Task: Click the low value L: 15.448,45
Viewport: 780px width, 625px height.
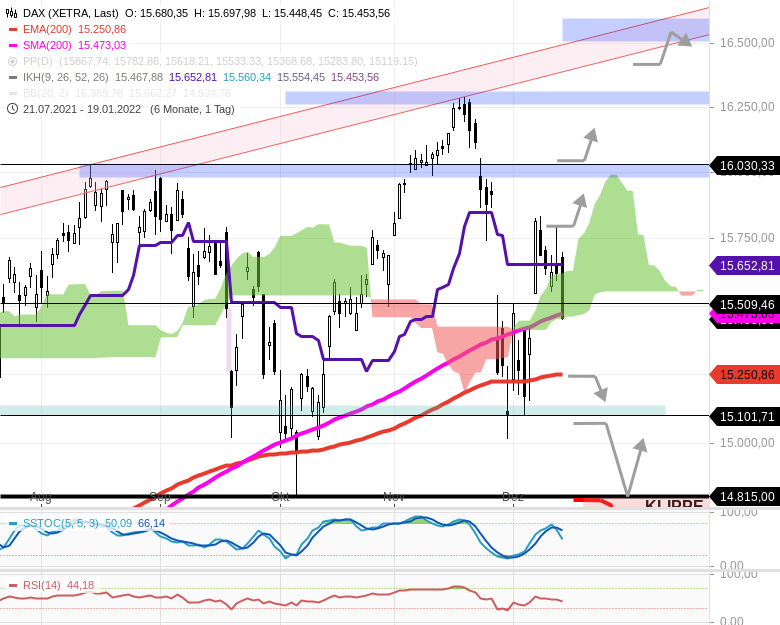Action: pyautogui.click(x=292, y=13)
